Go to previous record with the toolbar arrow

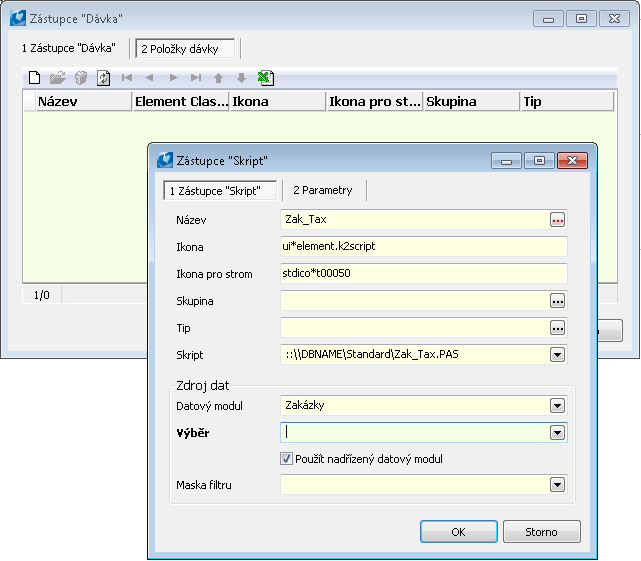(x=149, y=77)
